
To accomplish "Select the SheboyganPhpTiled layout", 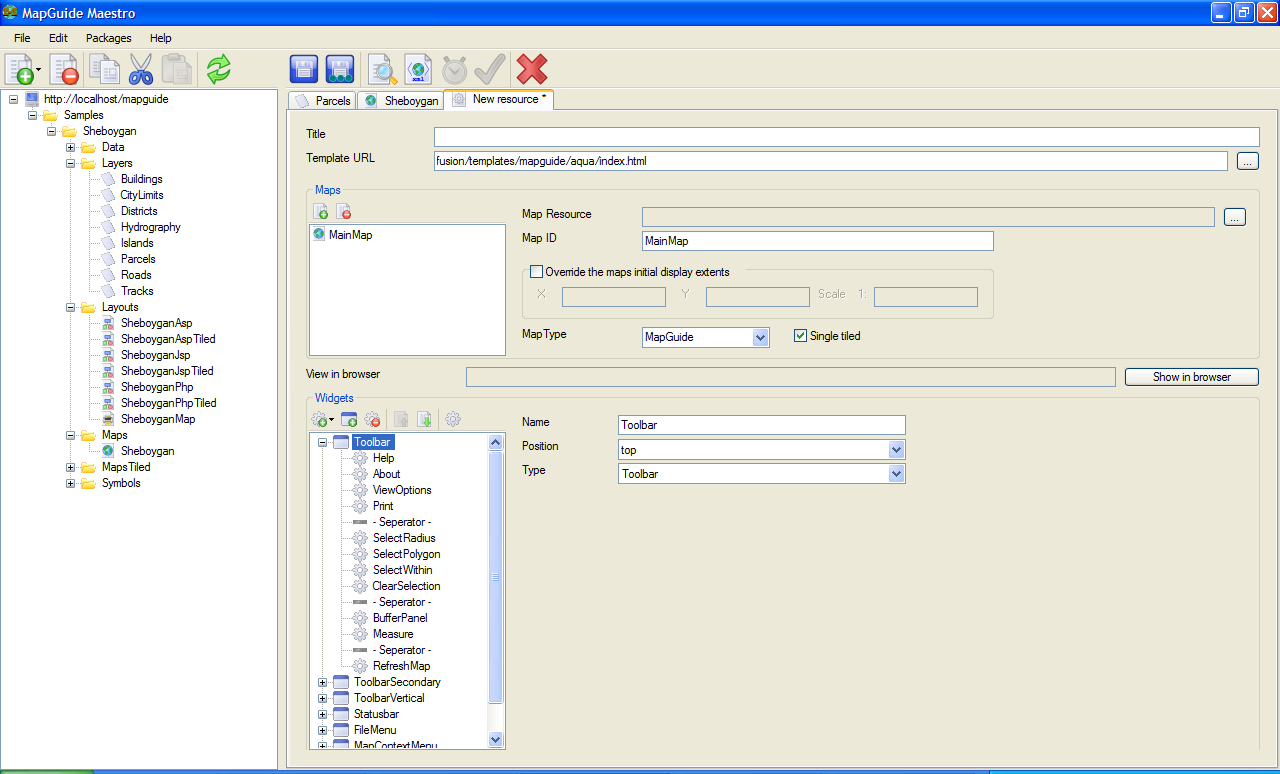I will coord(168,403).
